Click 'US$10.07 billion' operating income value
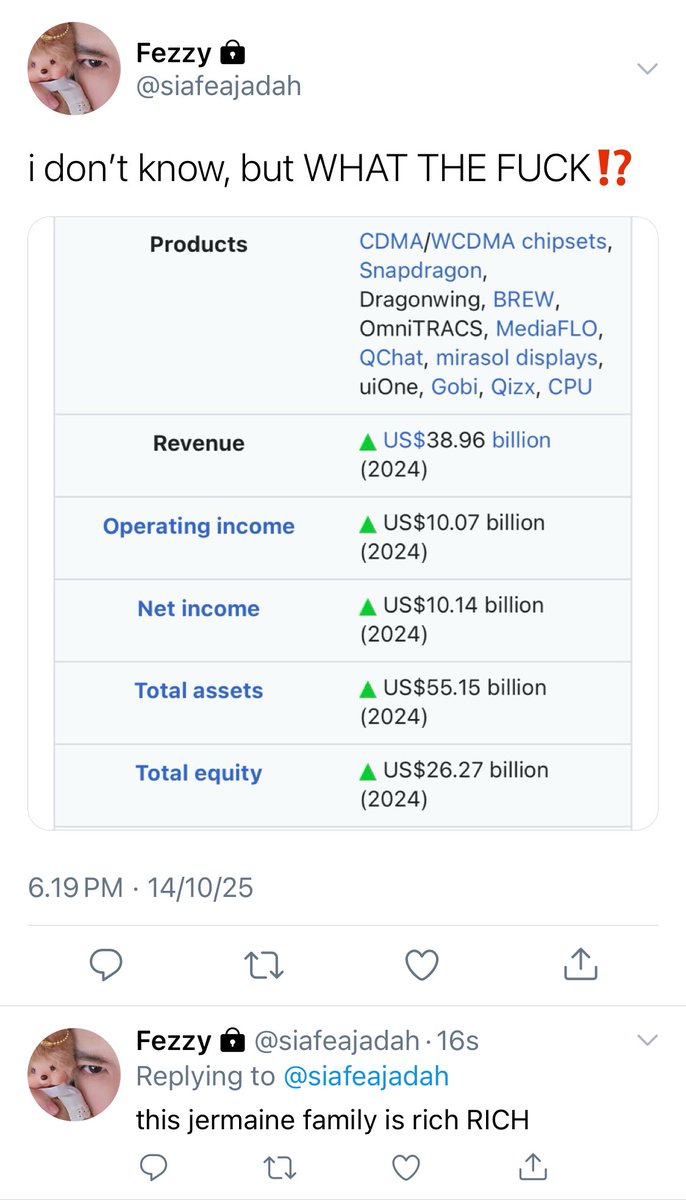 click(464, 523)
